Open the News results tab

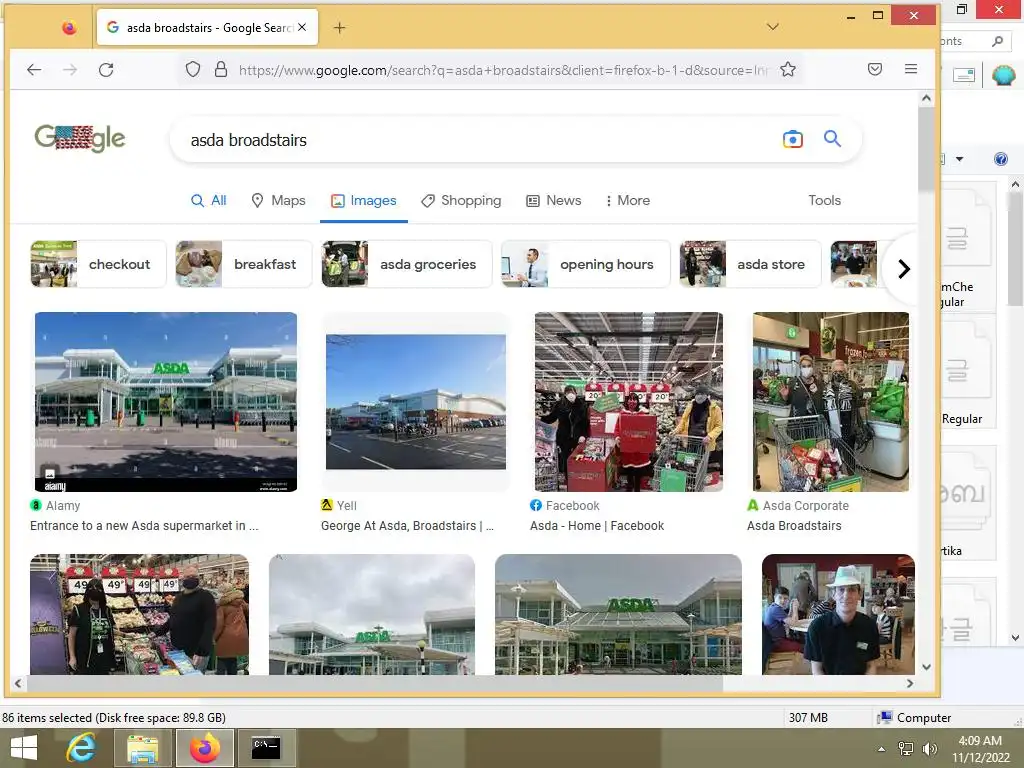(x=554, y=200)
